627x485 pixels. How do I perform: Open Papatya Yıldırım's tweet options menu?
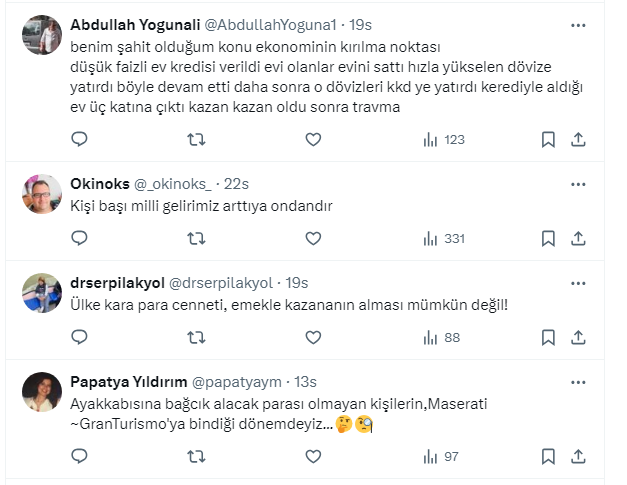pos(577,380)
